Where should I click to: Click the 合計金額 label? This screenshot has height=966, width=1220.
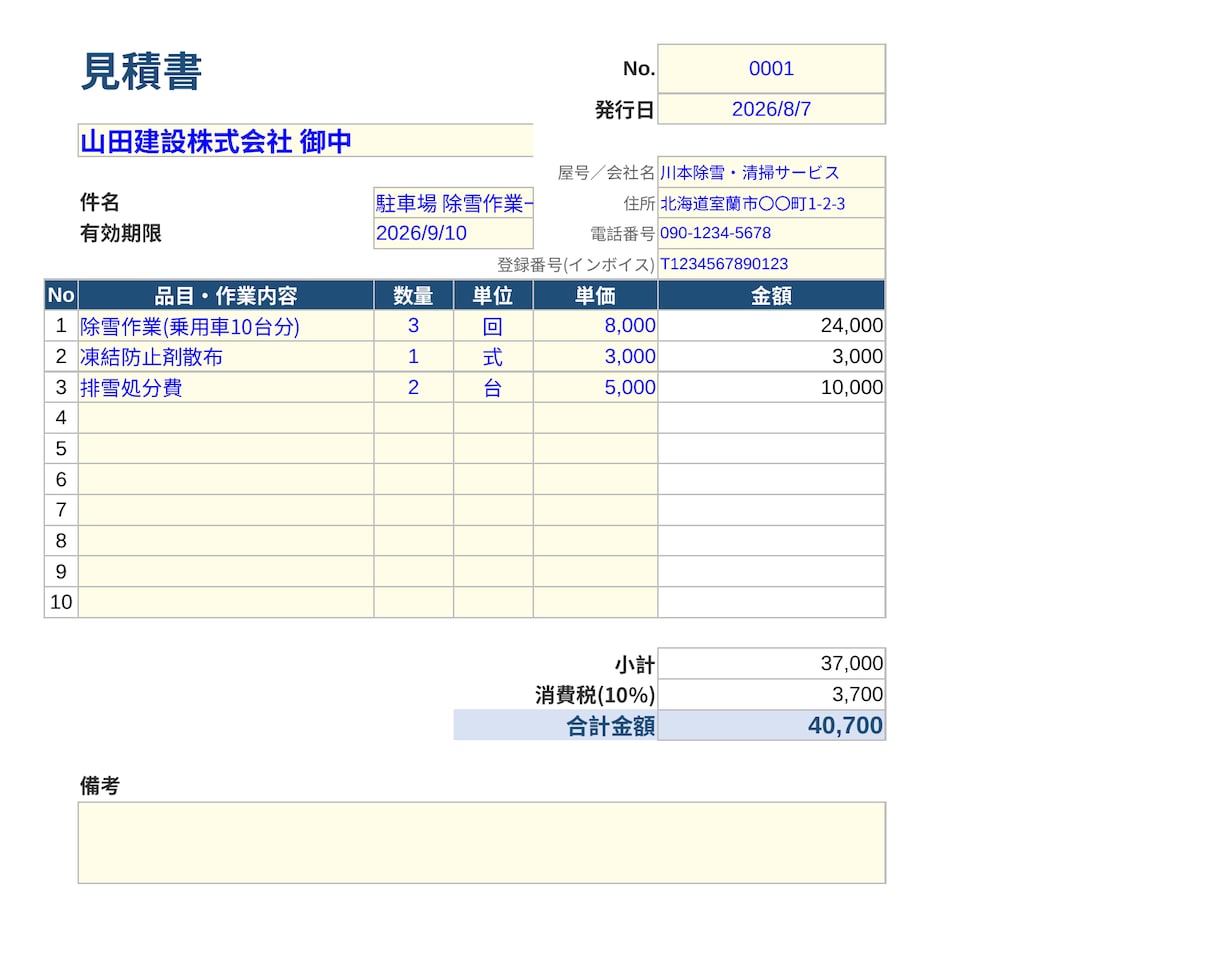611,727
